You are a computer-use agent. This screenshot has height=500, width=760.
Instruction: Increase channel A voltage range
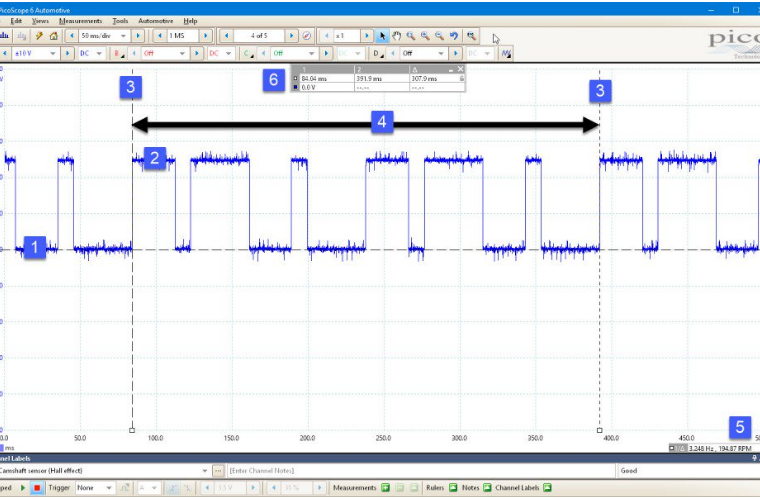67,53
